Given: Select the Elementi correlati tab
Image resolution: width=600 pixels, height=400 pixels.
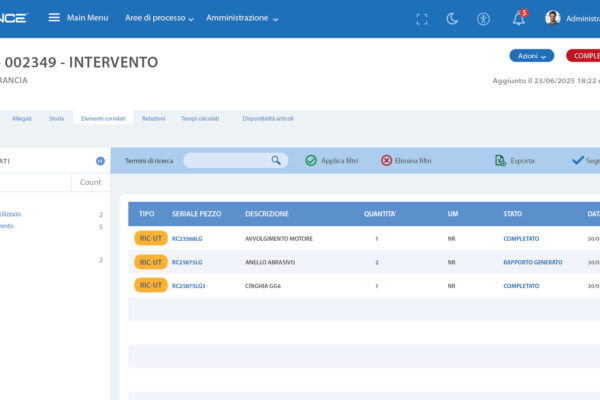Looking at the screenshot, I should (103, 119).
